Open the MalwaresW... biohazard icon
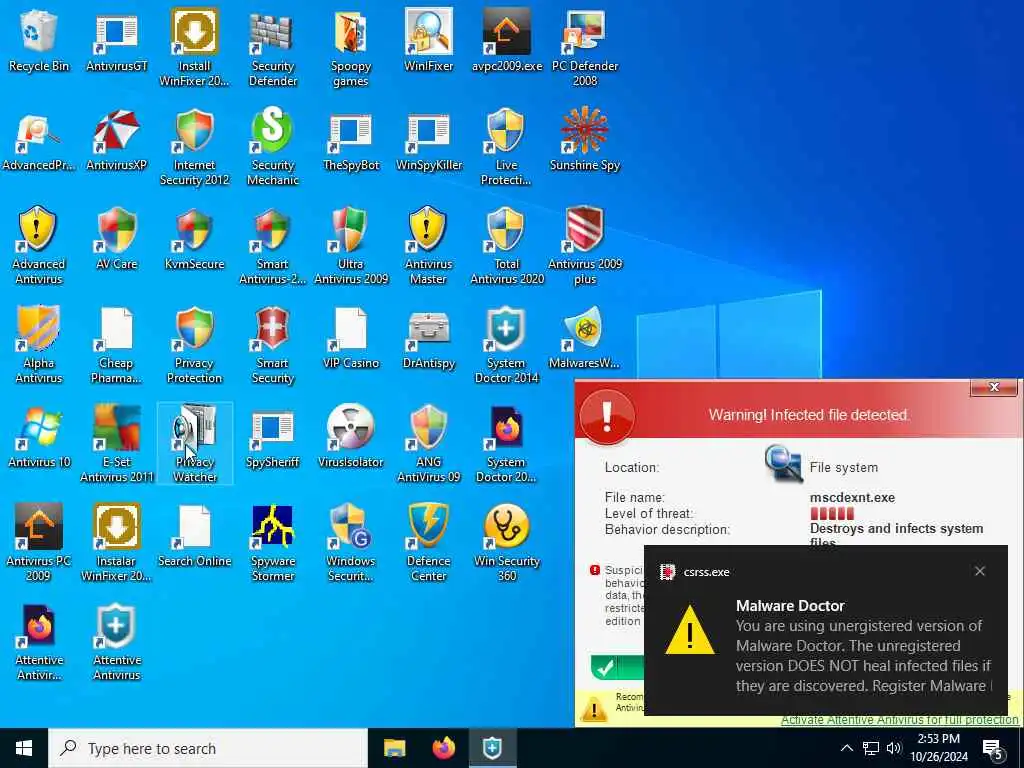The height and width of the screenshot is (768, 1024). 585,338
